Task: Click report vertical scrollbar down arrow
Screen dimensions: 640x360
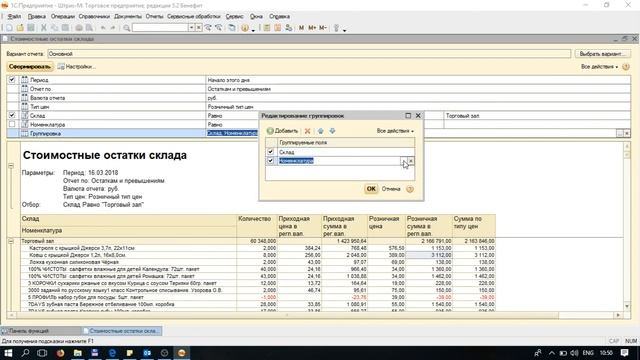Action: click(x=627, y=307)
